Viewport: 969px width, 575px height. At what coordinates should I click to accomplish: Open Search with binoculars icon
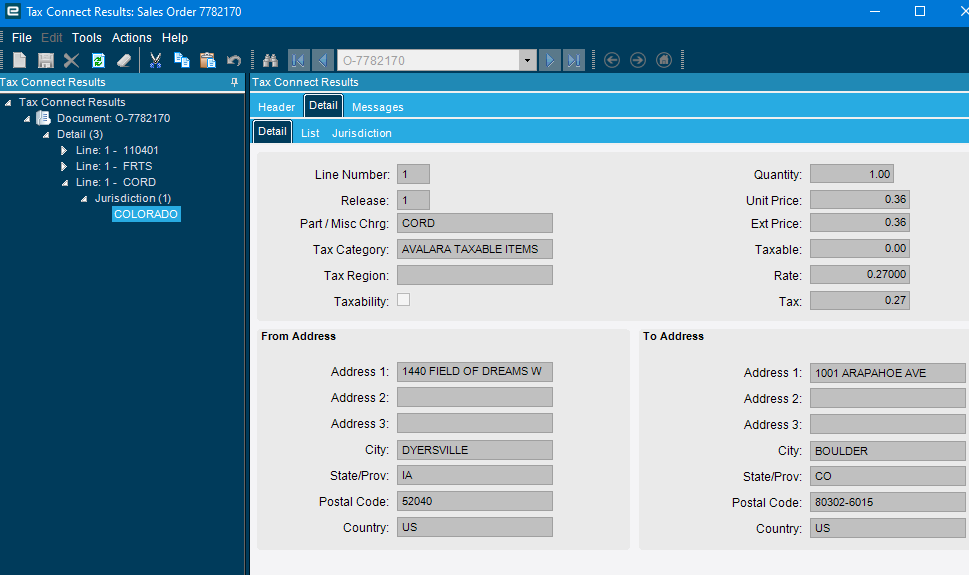270,60
